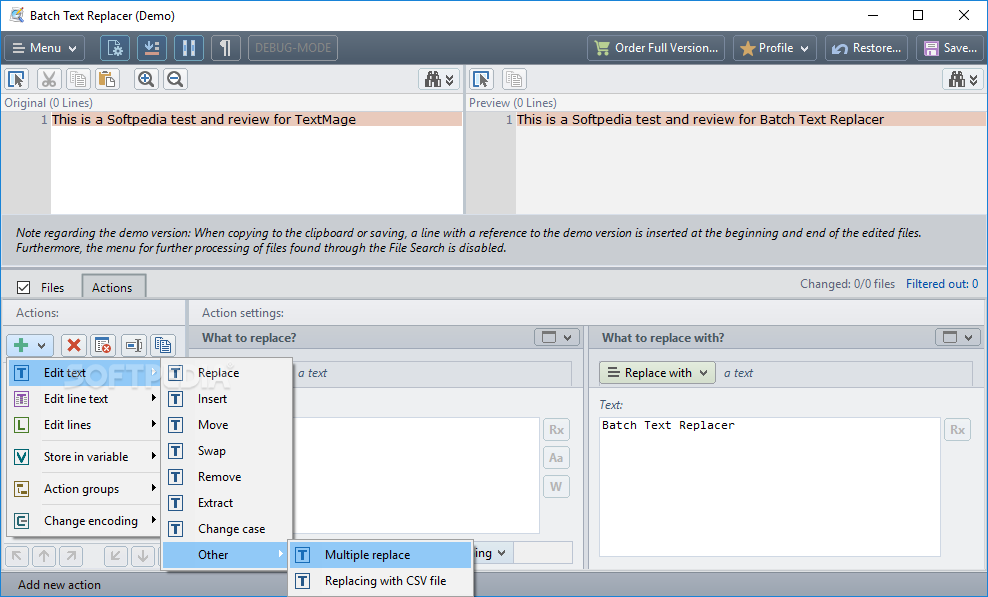The height and width of the screenshot is (597, 988).
Task: Open the Menu dropdown
Action: click(x=44, y=48)
